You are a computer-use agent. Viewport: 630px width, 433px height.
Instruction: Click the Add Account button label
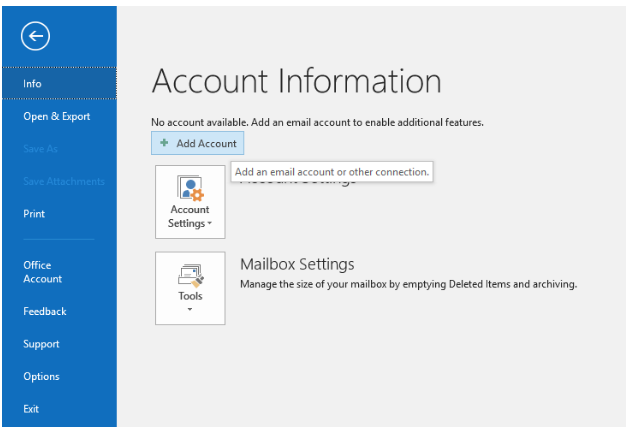[x=207, y=143]
